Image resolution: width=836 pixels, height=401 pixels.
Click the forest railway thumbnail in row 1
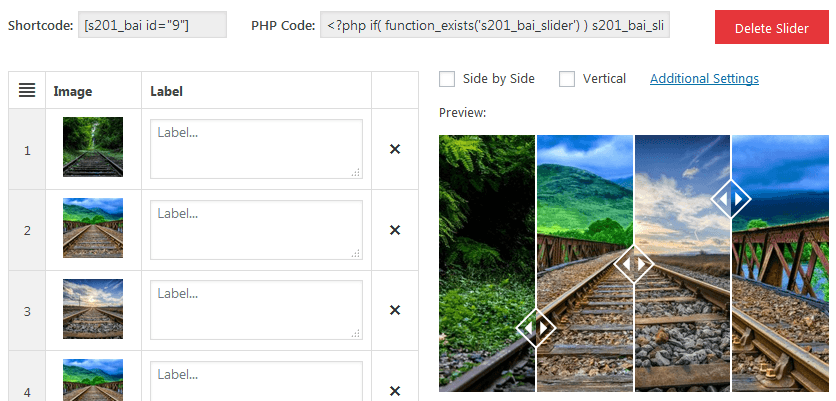point(93,147)
